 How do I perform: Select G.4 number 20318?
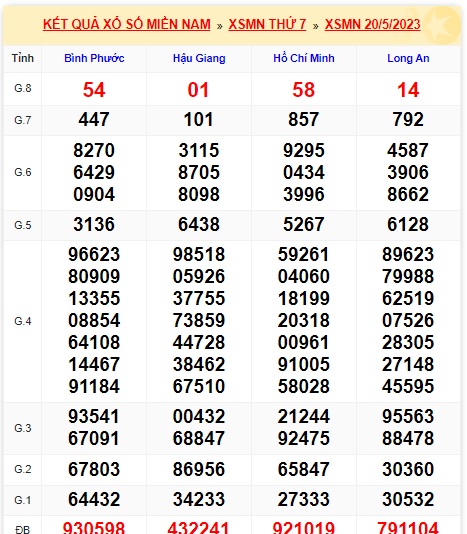tap(303, 320)
